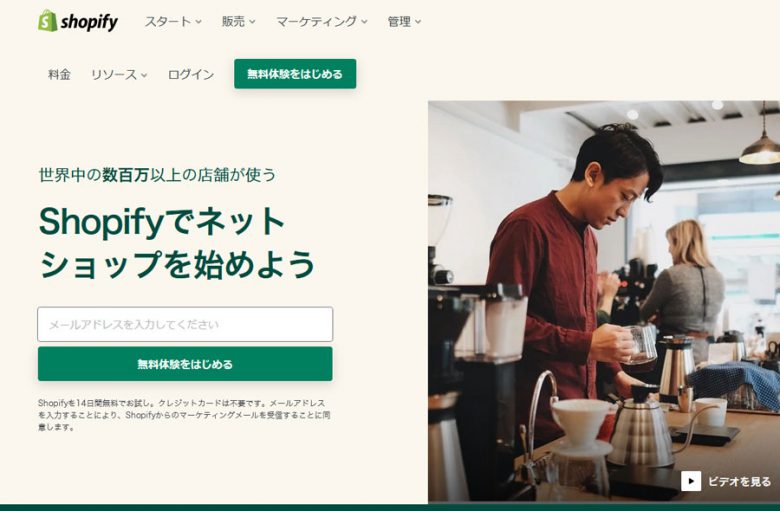
Task: Click the shopify wordmark text in header
Action: (x=90, y=22)
